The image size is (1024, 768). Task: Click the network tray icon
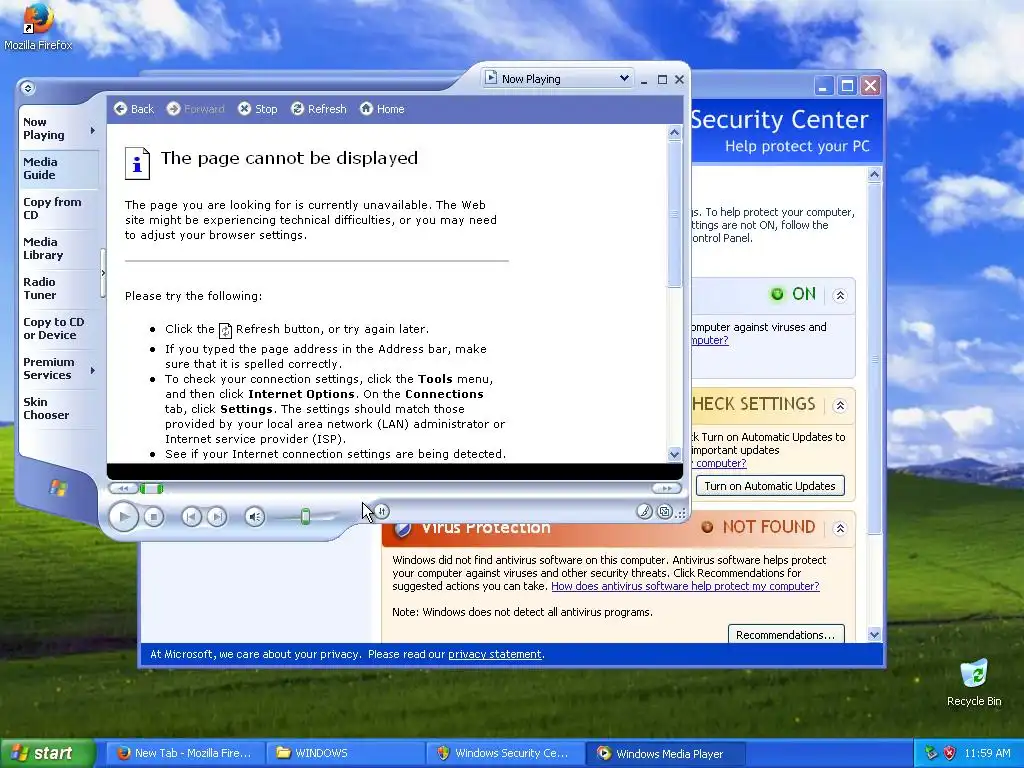point(931,753)
